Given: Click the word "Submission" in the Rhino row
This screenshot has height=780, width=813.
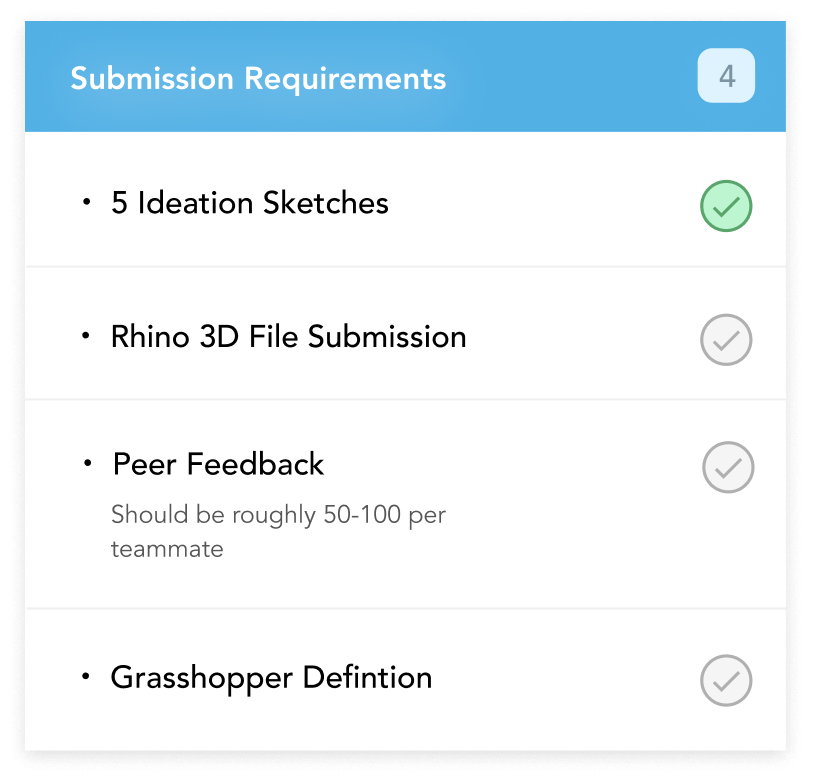Looking at the screenshot, I should pyautogui.click(x=387, y=337).
